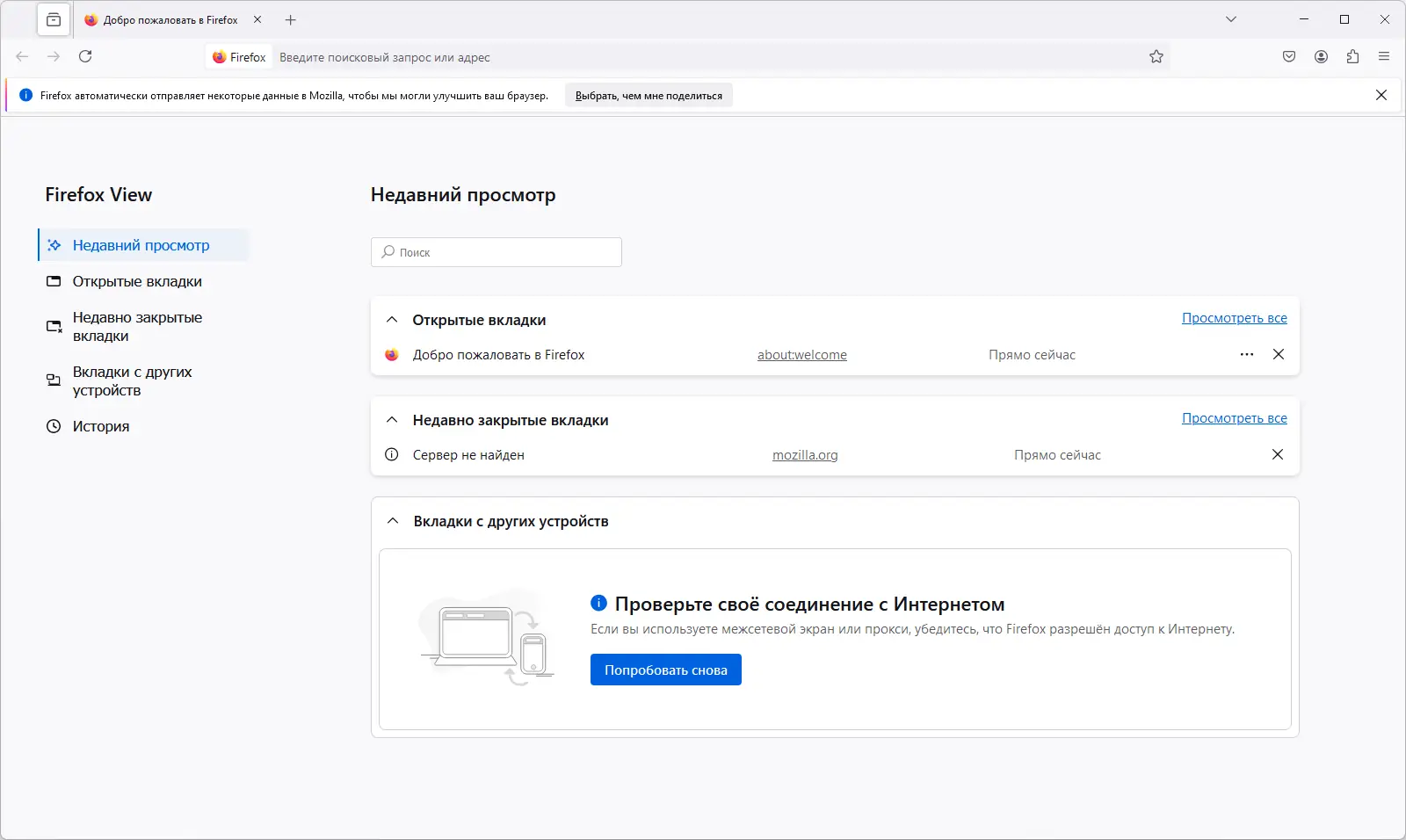Collapse the Недавно закрытые вкладки section
Viewport: 1406px width, 840px height.
coord(393,420)
